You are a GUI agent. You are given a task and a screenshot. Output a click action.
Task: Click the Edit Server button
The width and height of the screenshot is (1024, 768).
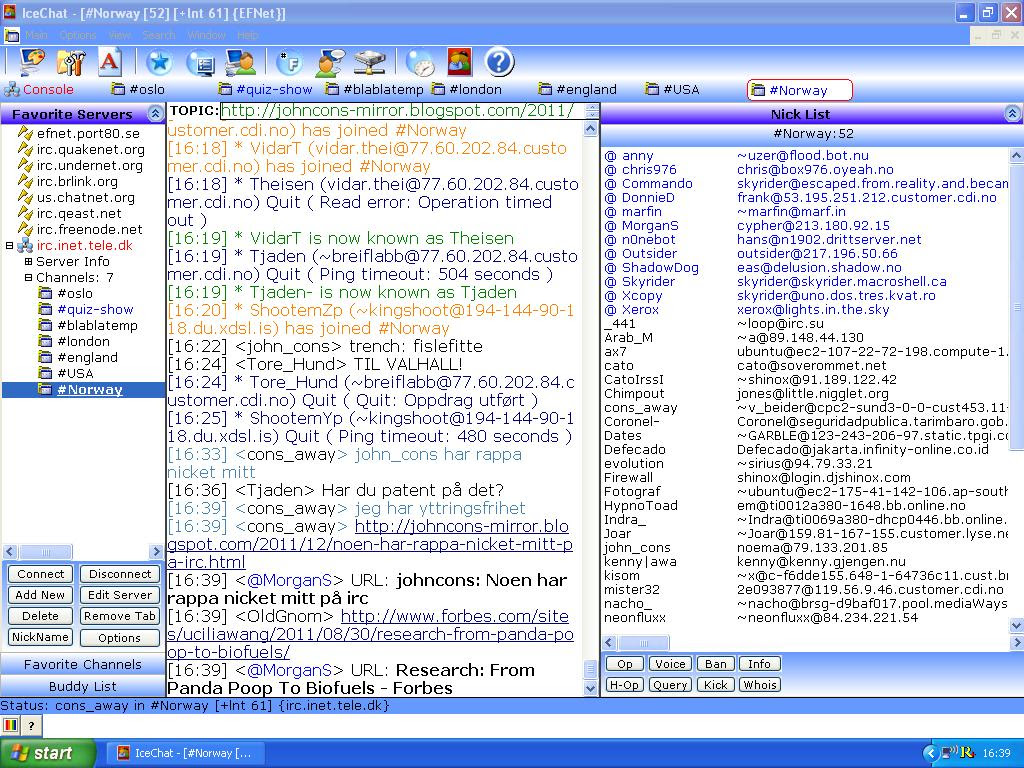120,595
